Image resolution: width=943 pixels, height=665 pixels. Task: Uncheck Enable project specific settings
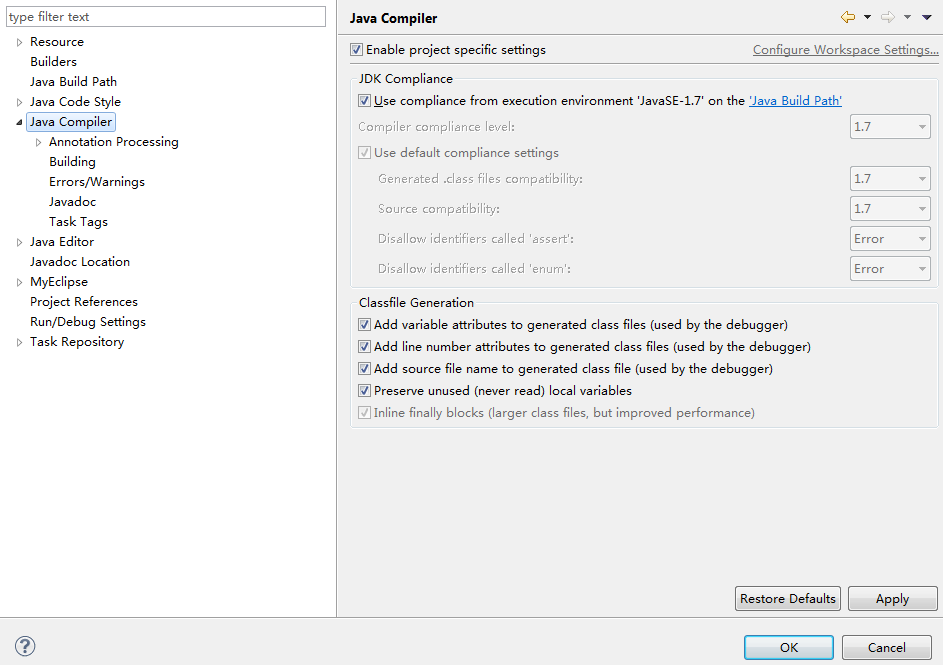coord(357,50)
